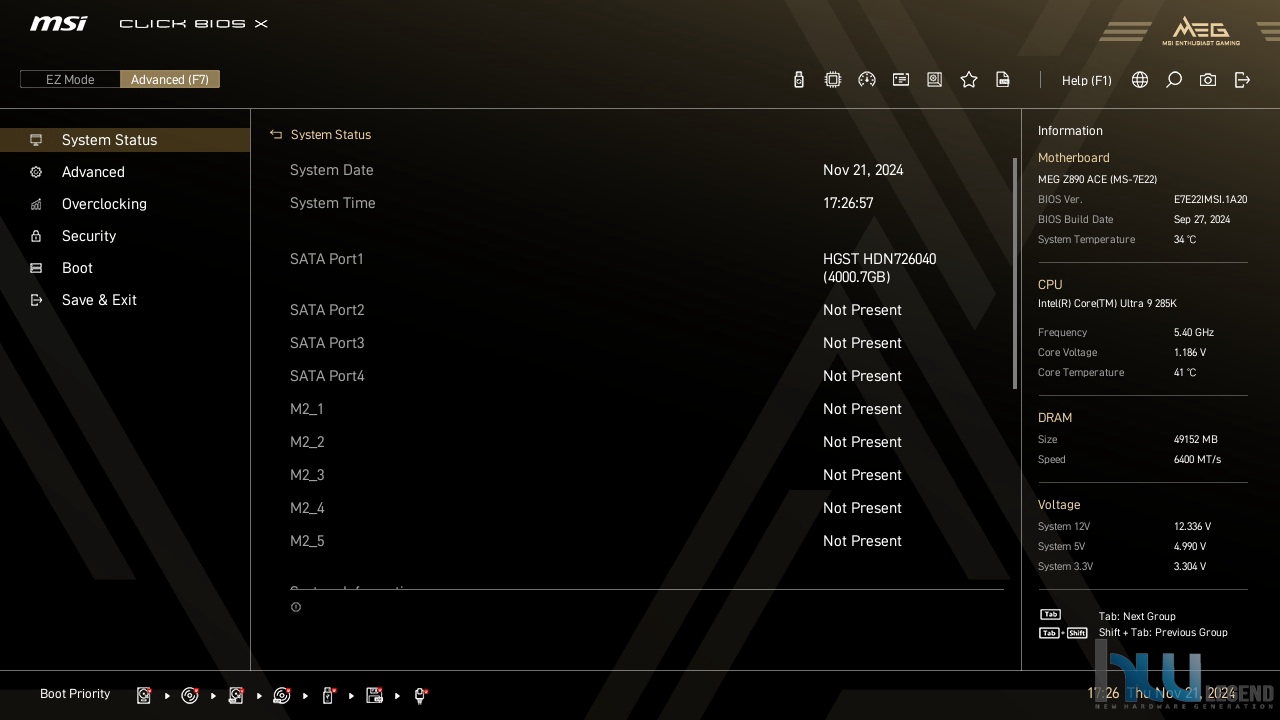
Task: Open Favorites star icon
Action: point(969,80)
